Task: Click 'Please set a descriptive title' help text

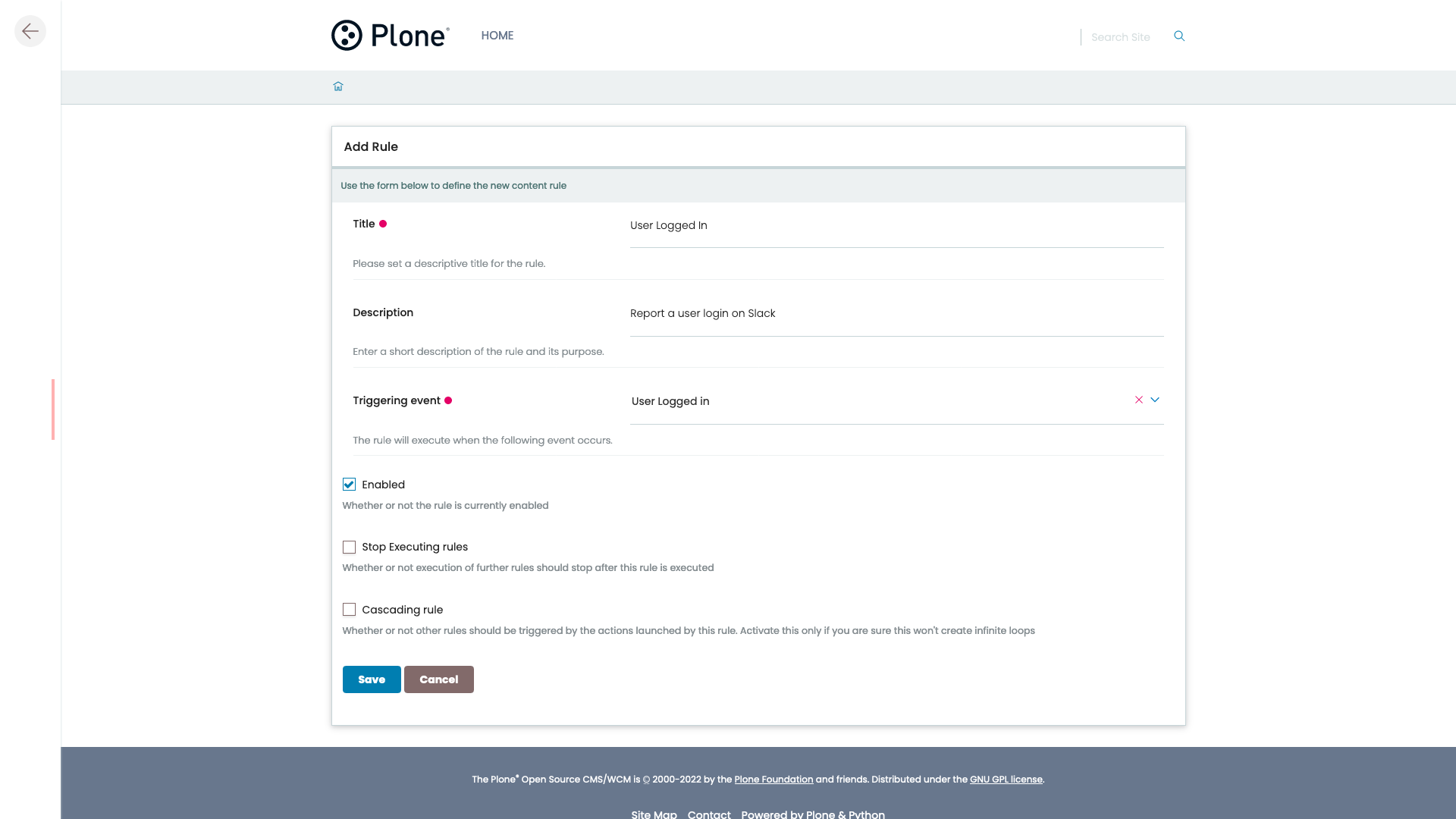Action: coord(449,264)
